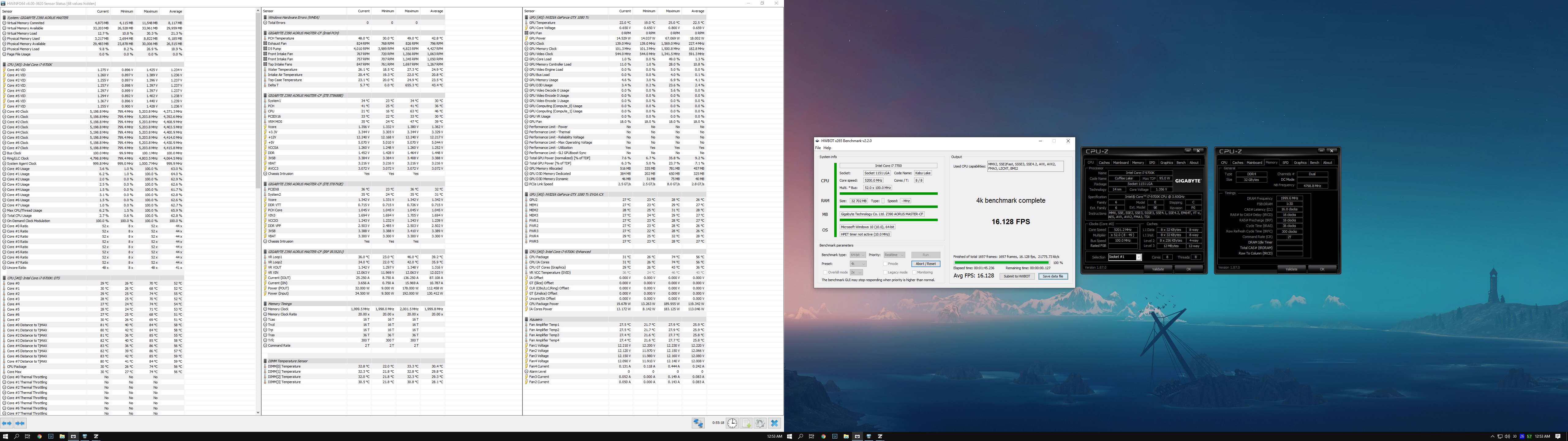This screenshot has height=441, width=1568.
Task: Open HWiNFO remote network monitors icon
Action: [698, 423]
